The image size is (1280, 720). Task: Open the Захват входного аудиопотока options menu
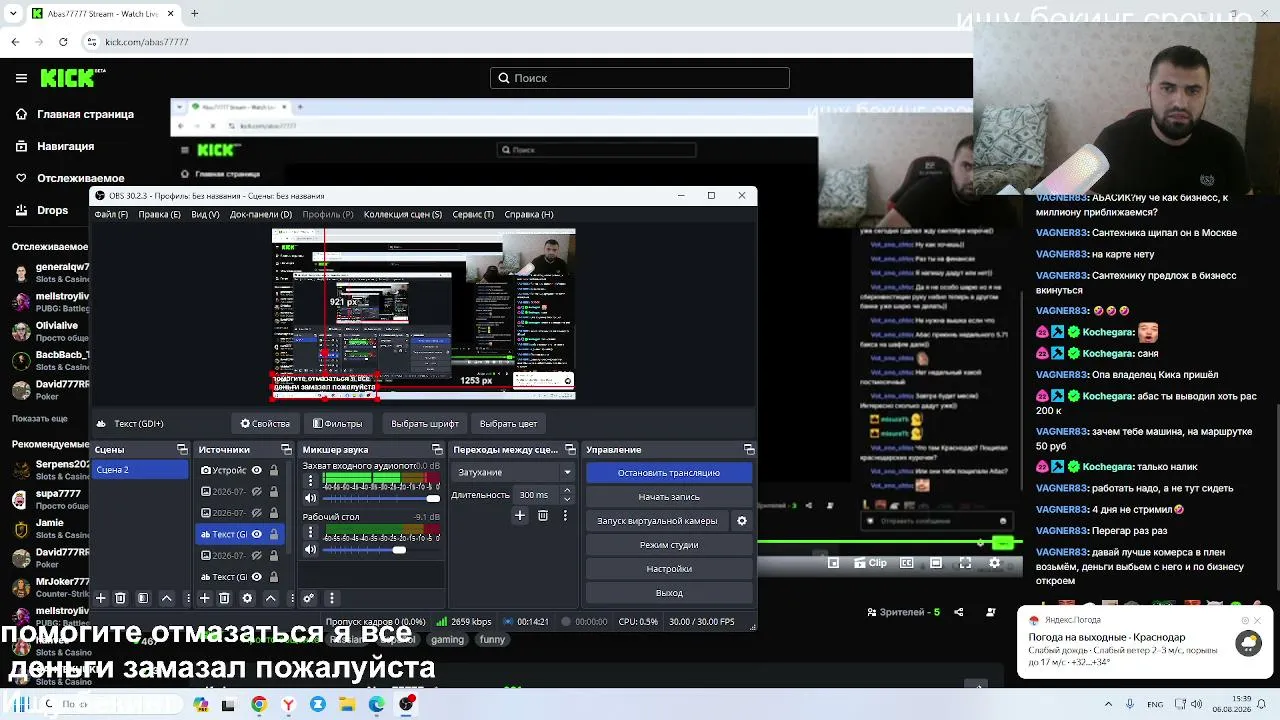tap(310, 481)
